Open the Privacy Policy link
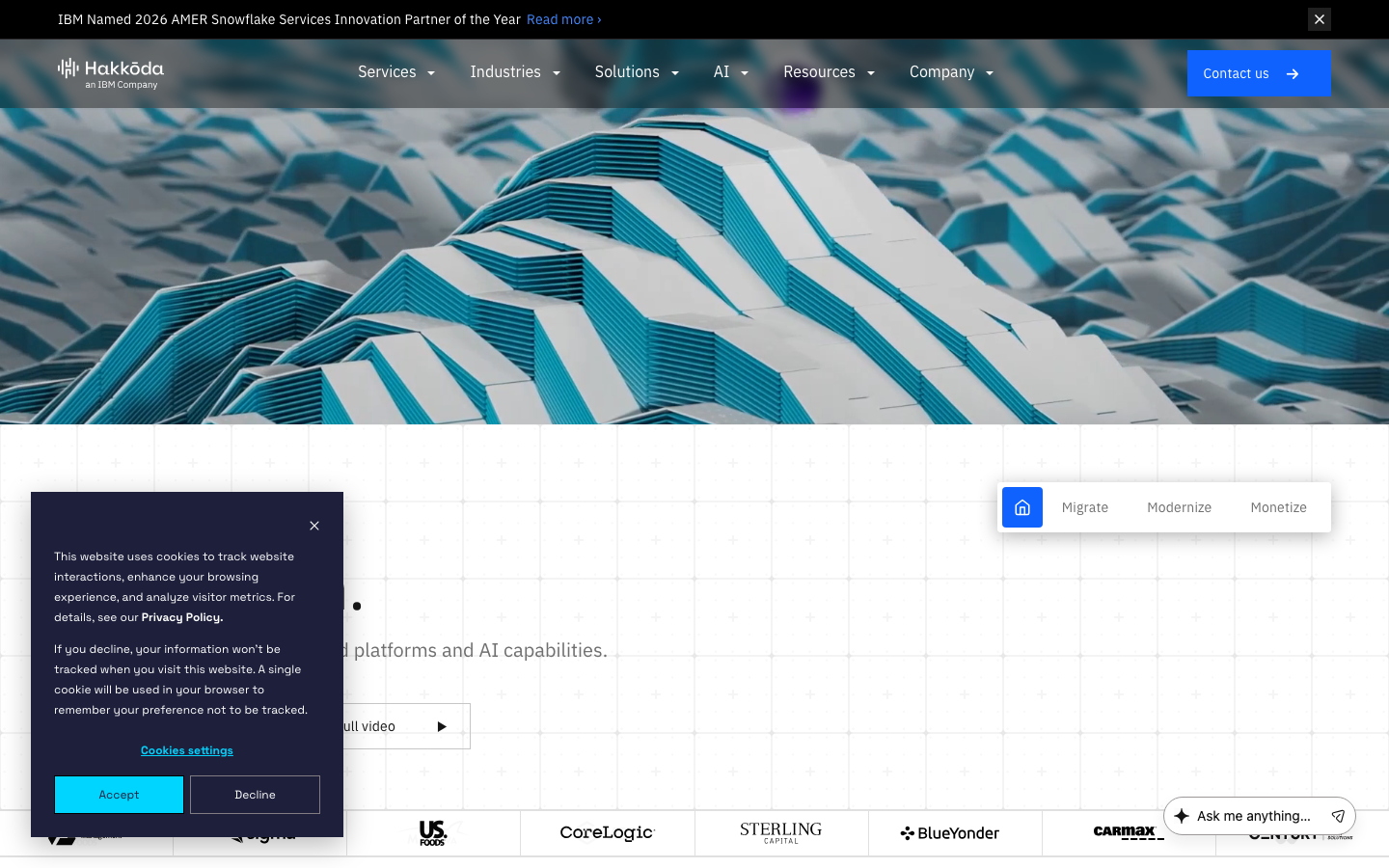Viewport: 1389px width, 868px height. pos(182,617)
